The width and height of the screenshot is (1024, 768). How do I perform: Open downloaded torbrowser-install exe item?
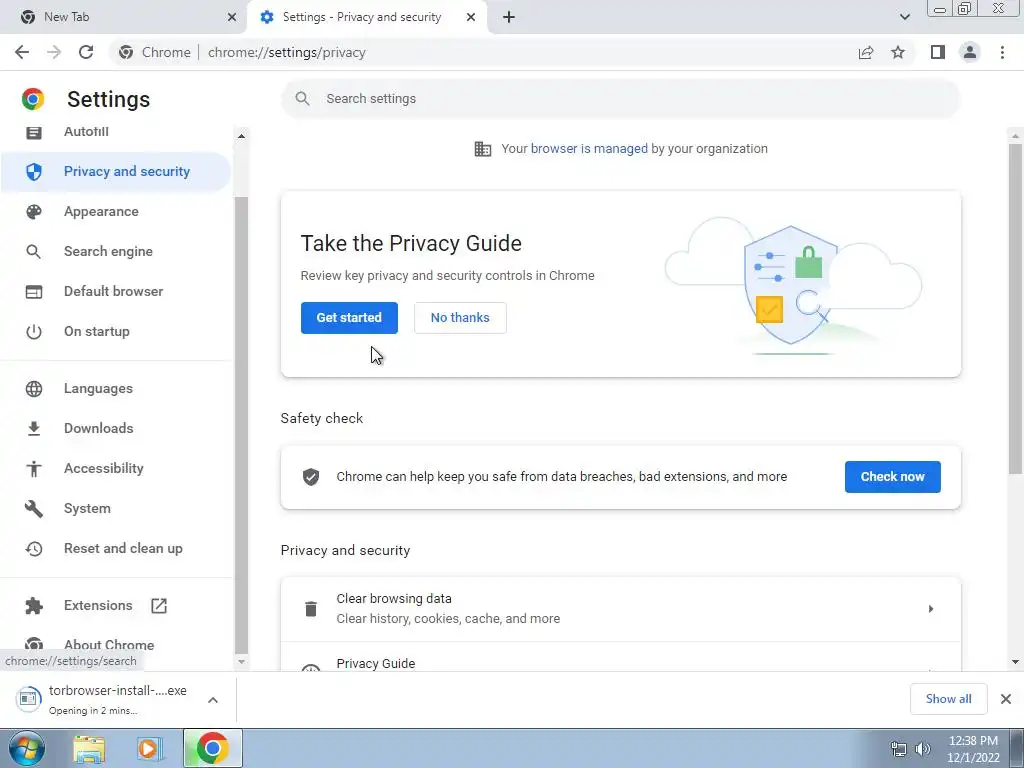coord(103,699)
